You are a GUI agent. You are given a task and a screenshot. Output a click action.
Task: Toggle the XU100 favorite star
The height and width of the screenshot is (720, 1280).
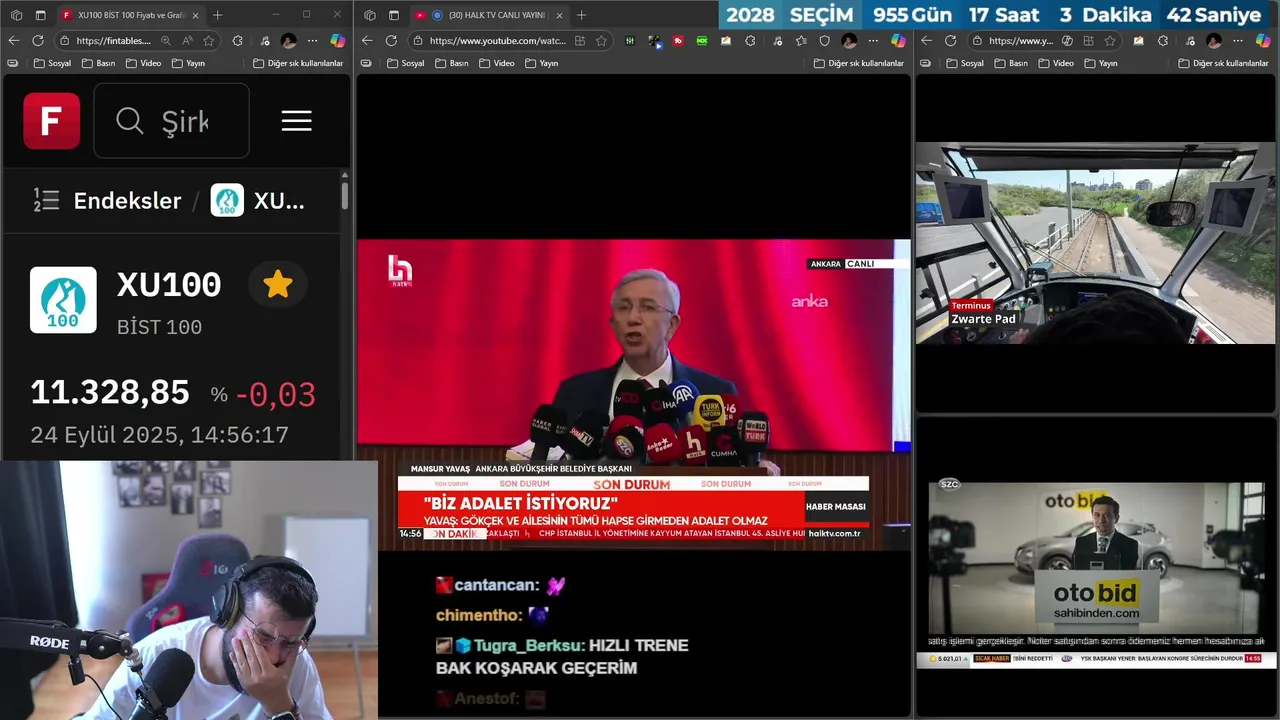pos(277,285)
